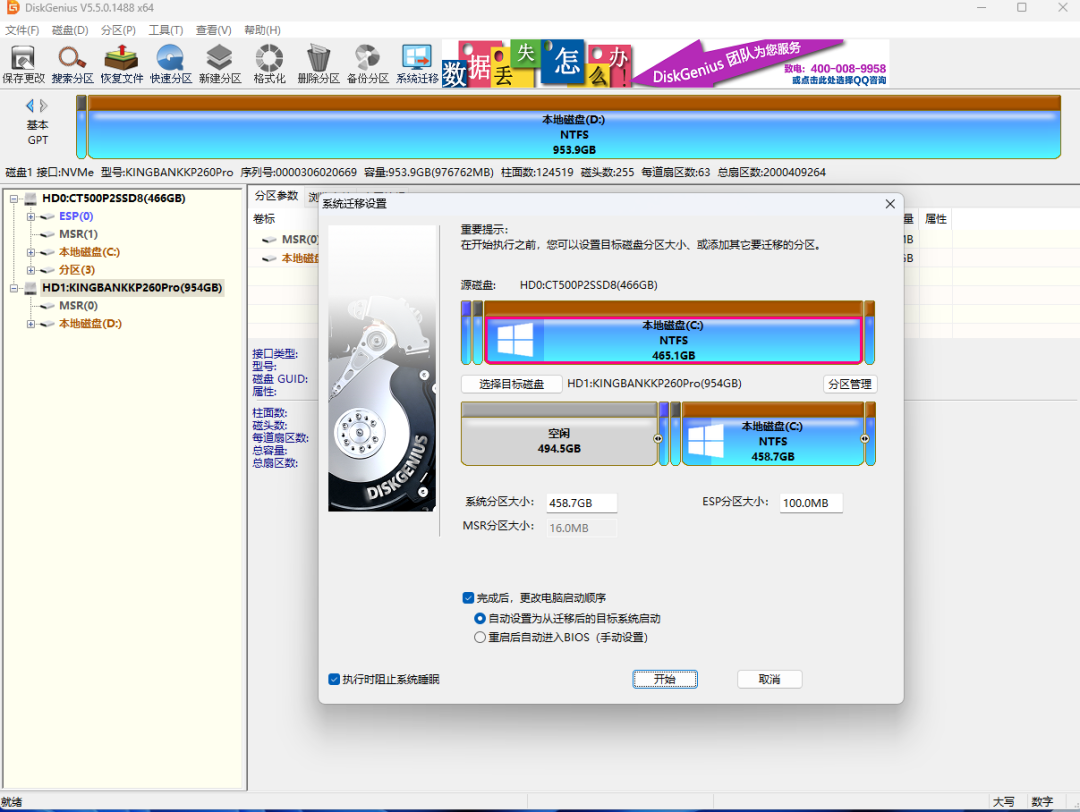Screen dimensions: 1080x812
Task: Click the 选择目标磁盘 button
Action: pyautogui.click(x=511, y=384)
